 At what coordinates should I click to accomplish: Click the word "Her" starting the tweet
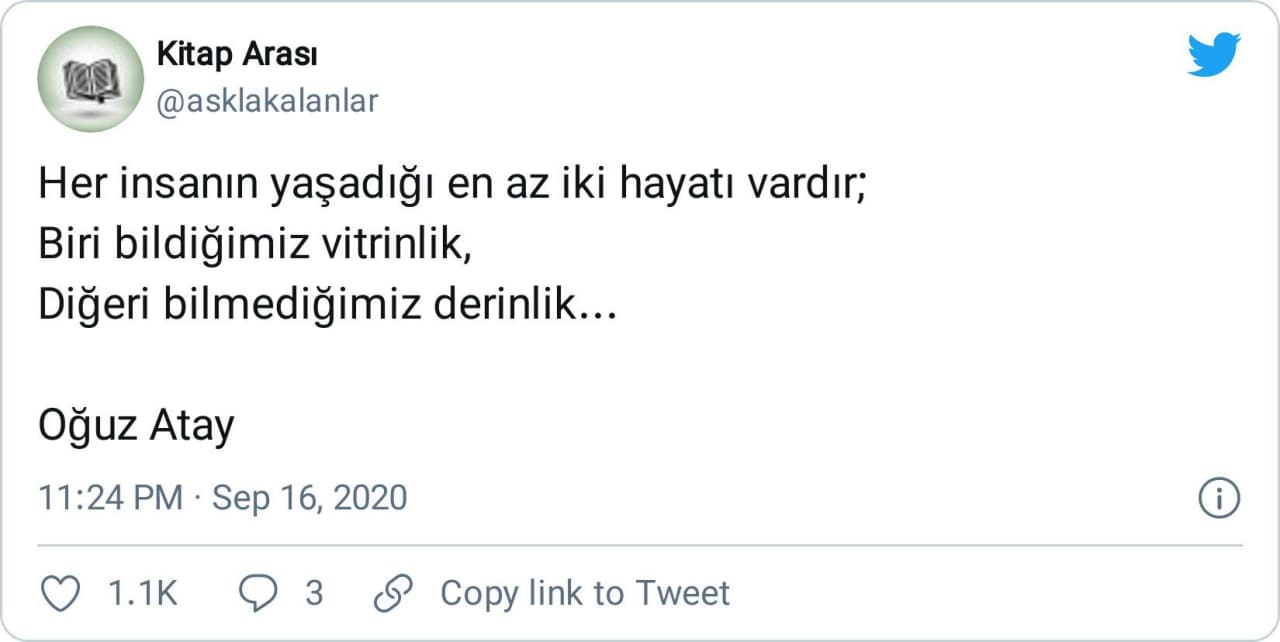(x=68, y=185)
